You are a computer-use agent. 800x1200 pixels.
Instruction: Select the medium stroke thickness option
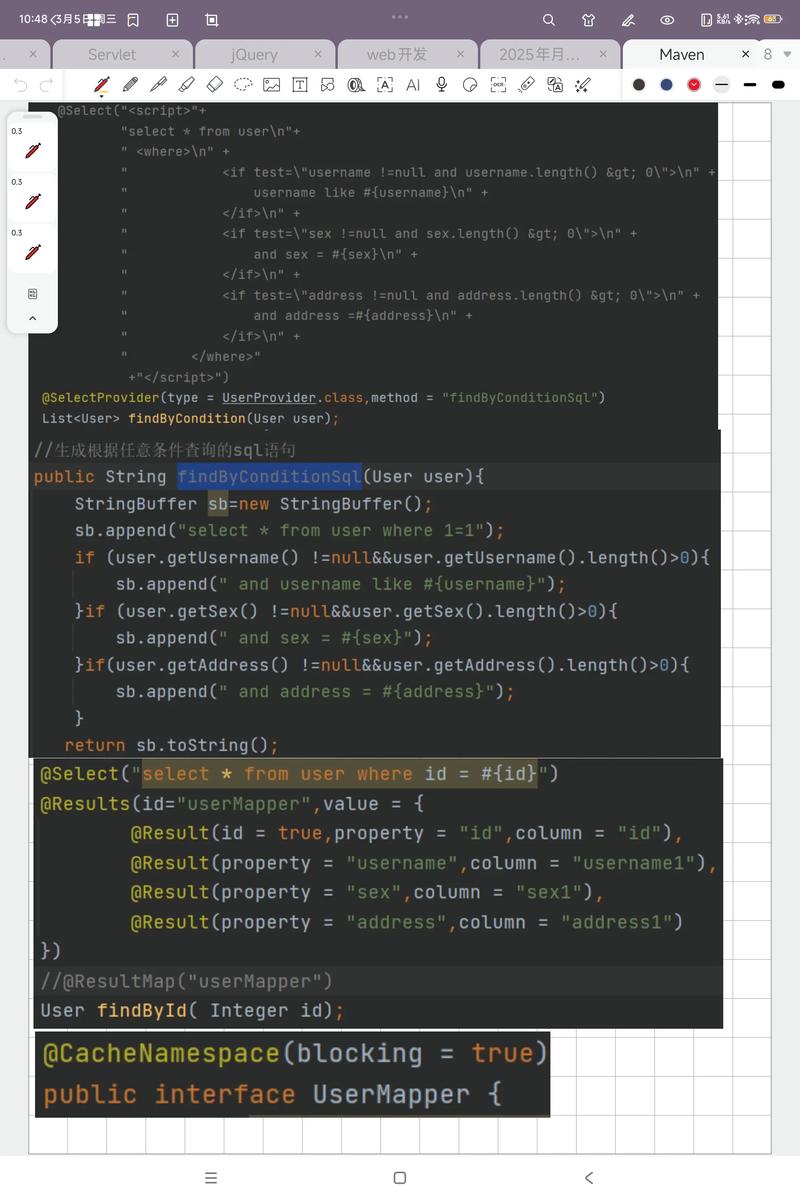point(749,85)
